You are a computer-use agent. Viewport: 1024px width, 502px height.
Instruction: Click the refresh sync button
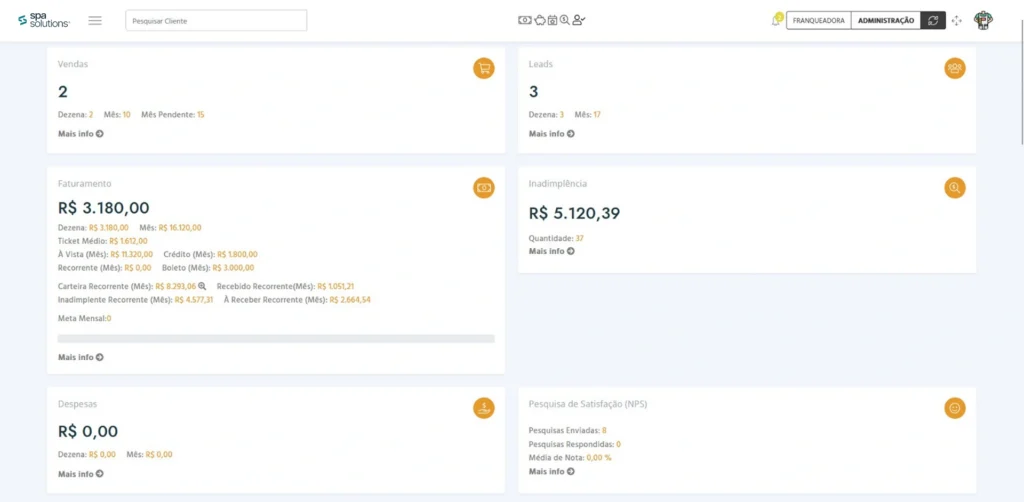(933, 20)
